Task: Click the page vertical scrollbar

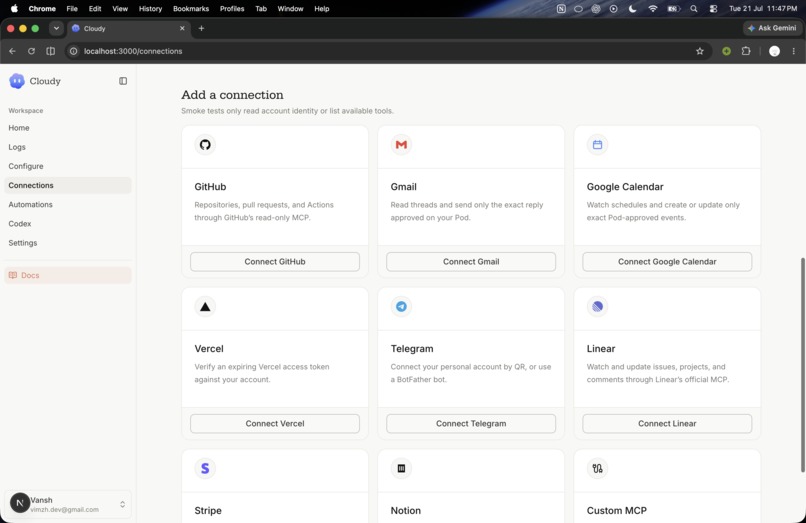Action: point(802,365)
